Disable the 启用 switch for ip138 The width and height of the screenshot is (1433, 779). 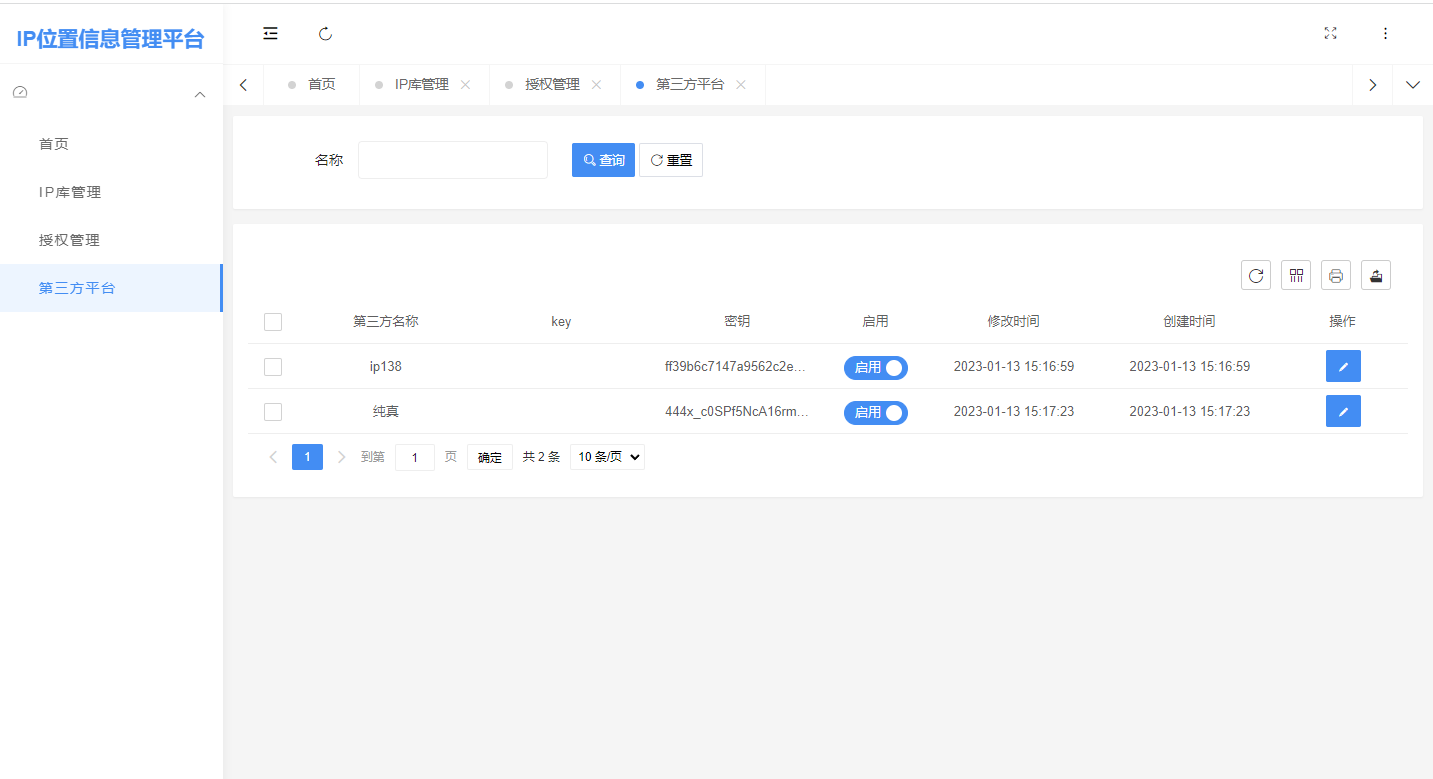point(875,367)
